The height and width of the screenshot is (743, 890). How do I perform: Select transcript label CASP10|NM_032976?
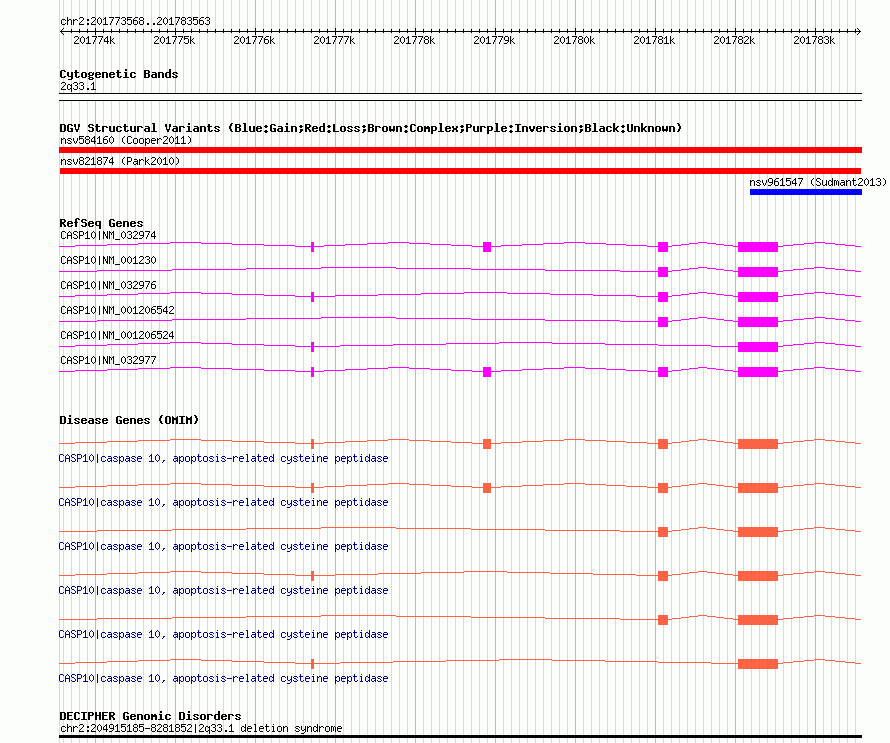point(108,286)
